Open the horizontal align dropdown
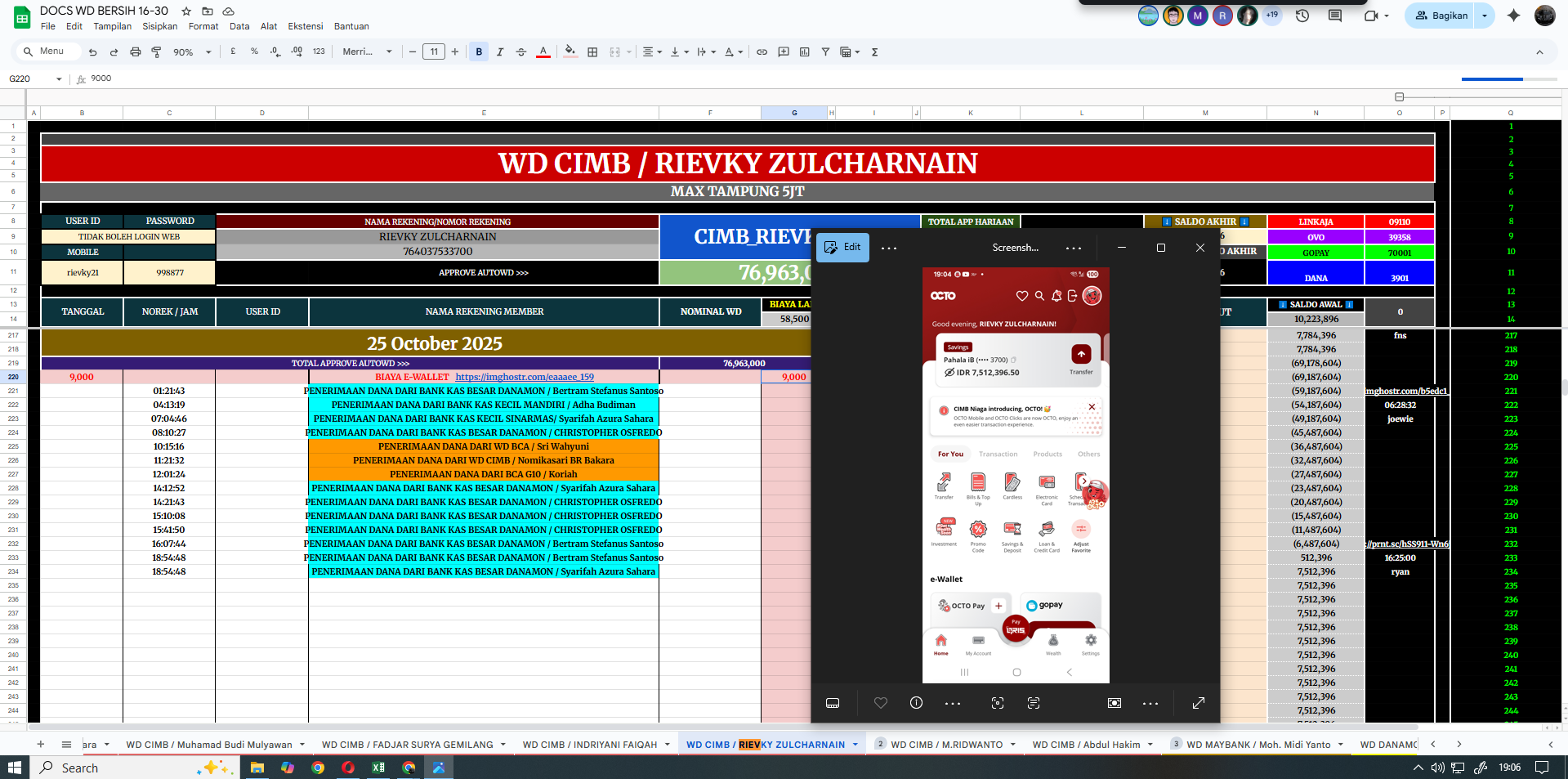The width and height of the screenshot is (1568, 779). point(652,52)
